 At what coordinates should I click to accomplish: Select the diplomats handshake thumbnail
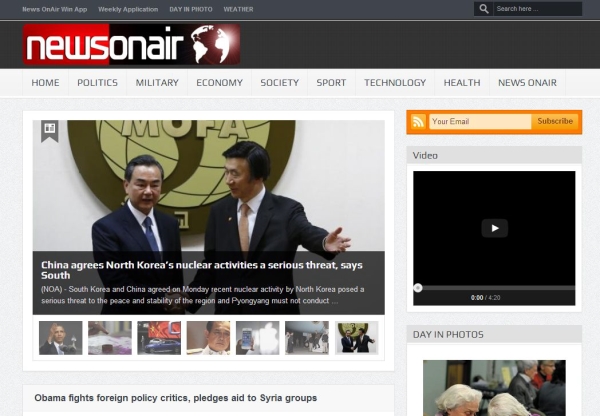click(357, 338)
